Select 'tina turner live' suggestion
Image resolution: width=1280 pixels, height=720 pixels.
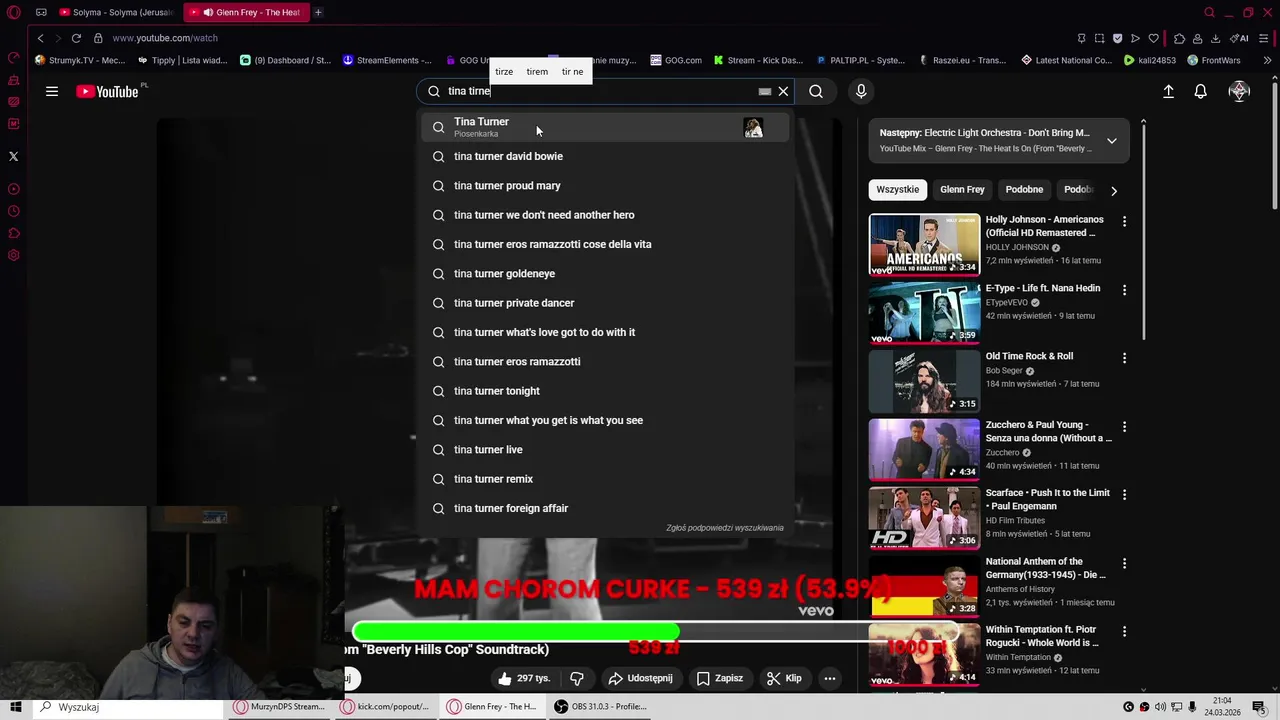(605, 450)
